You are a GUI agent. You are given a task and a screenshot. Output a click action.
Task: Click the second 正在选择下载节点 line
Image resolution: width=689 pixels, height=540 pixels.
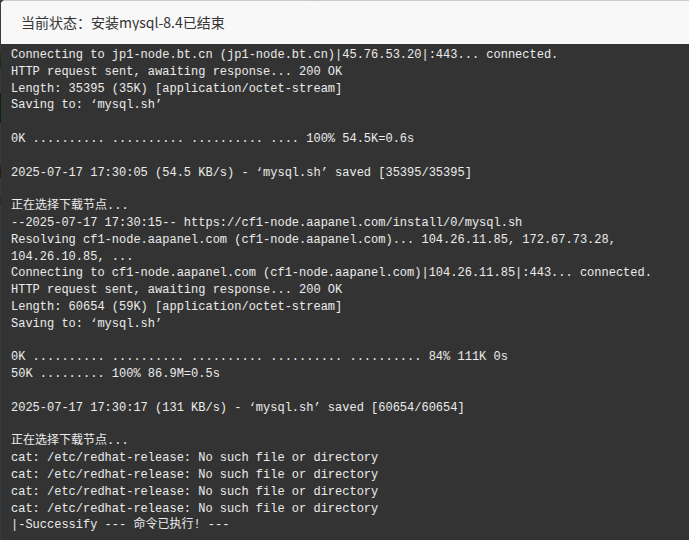coord(69,440)
